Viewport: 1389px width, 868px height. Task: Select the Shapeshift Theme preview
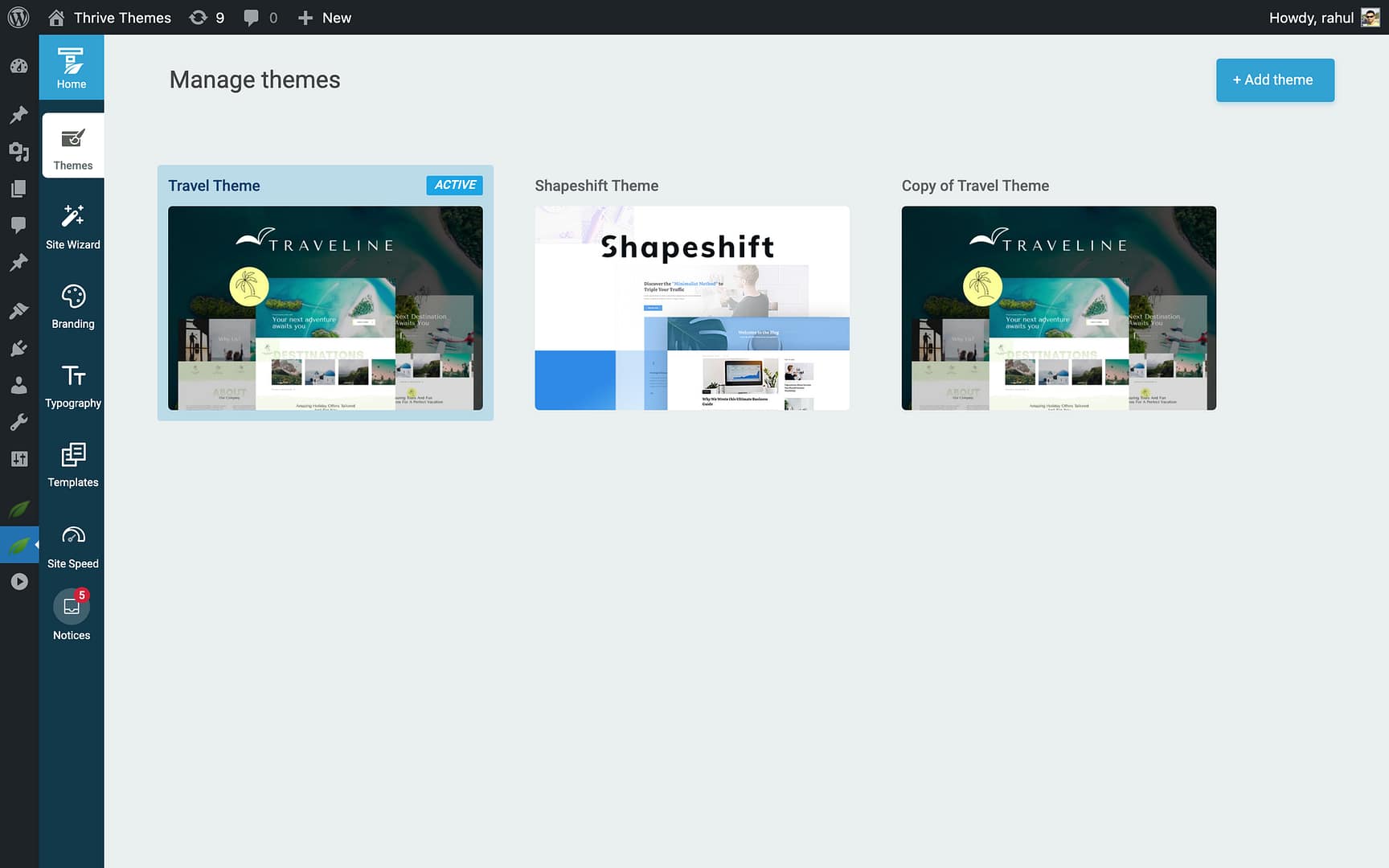pyautogui.click(x=691, y=308)
